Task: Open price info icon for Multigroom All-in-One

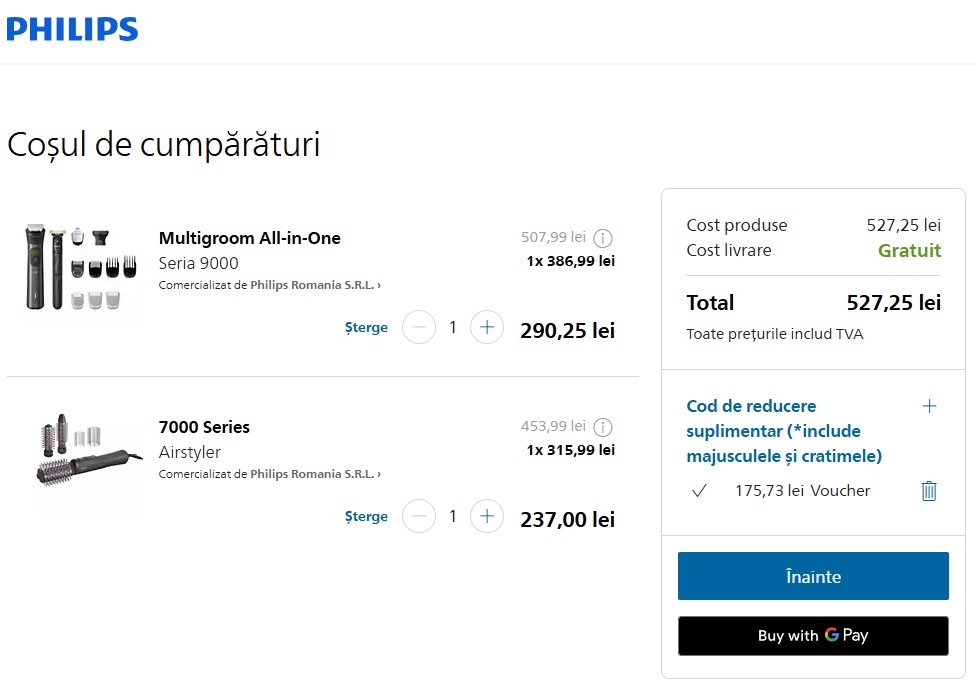Action: [x=603, y=238]
